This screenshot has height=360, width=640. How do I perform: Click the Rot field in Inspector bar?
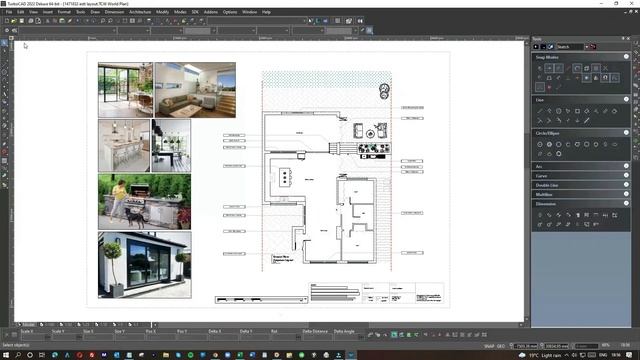click(283, 338)
